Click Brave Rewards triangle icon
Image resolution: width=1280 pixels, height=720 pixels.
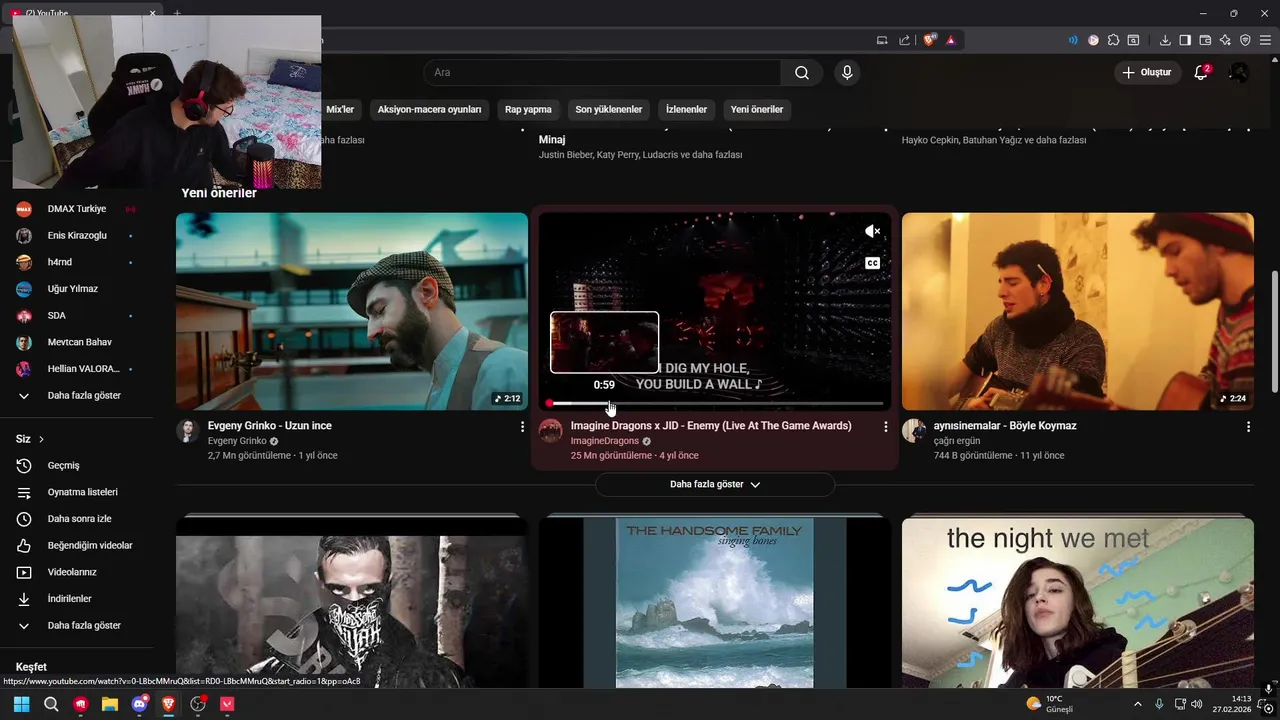point(950,40)
